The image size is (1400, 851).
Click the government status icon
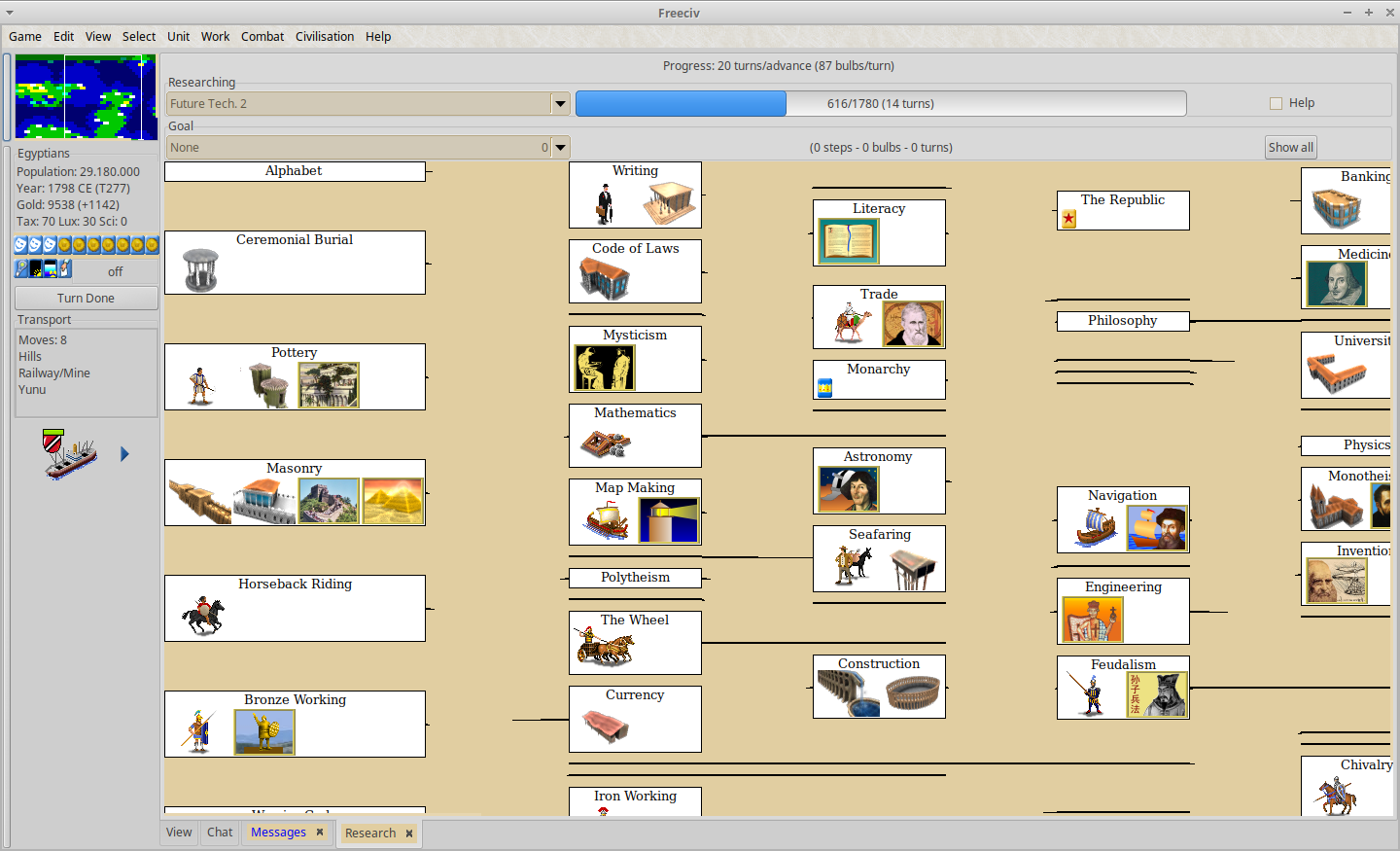(65, 268)
